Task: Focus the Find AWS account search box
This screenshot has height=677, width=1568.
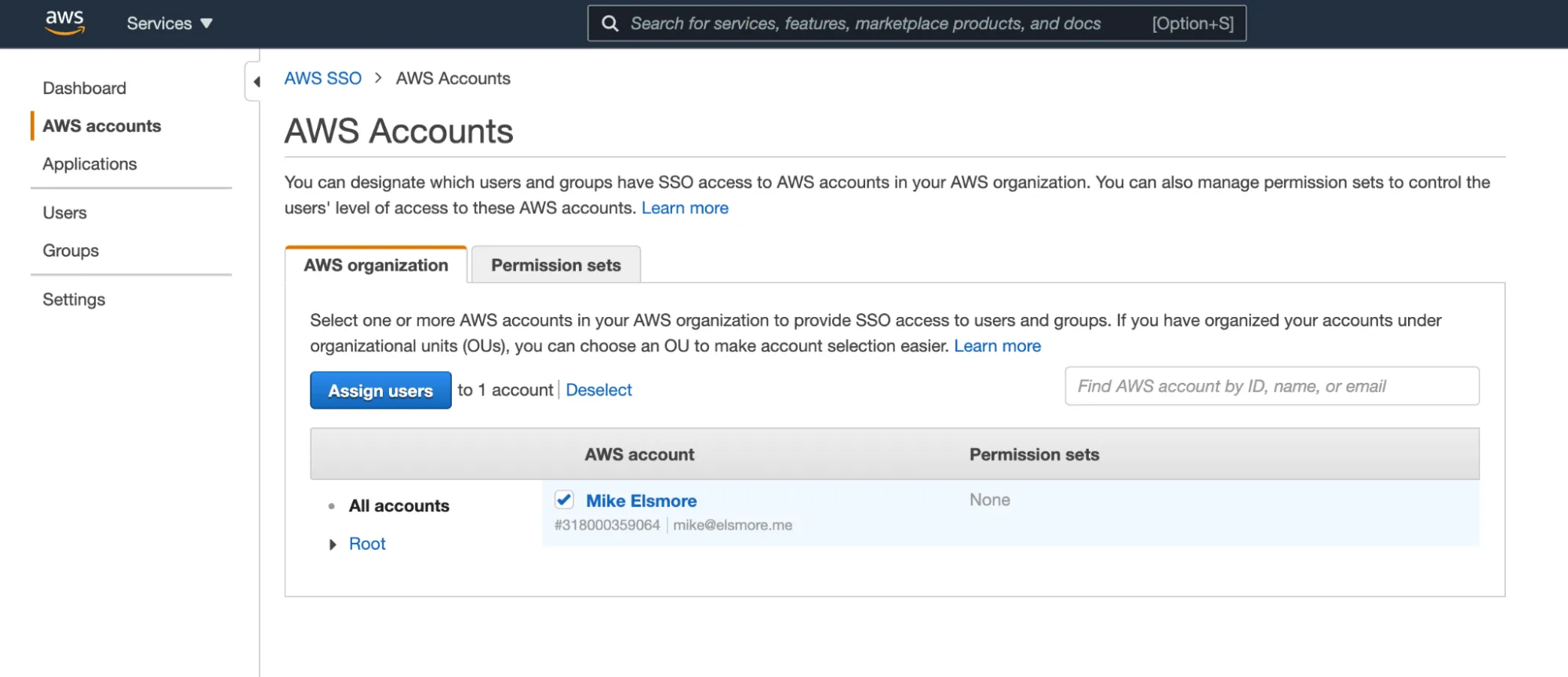Action: (x=1271, y=386)
